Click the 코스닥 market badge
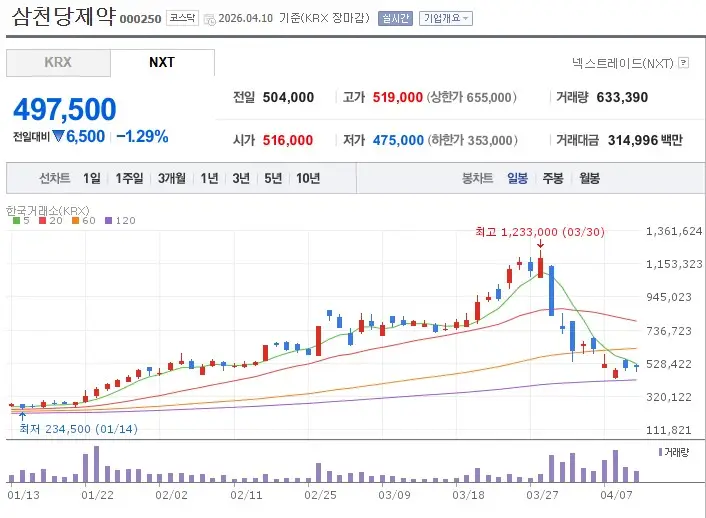This screenshot has height=518, width=706. click(x=182, y=18)
